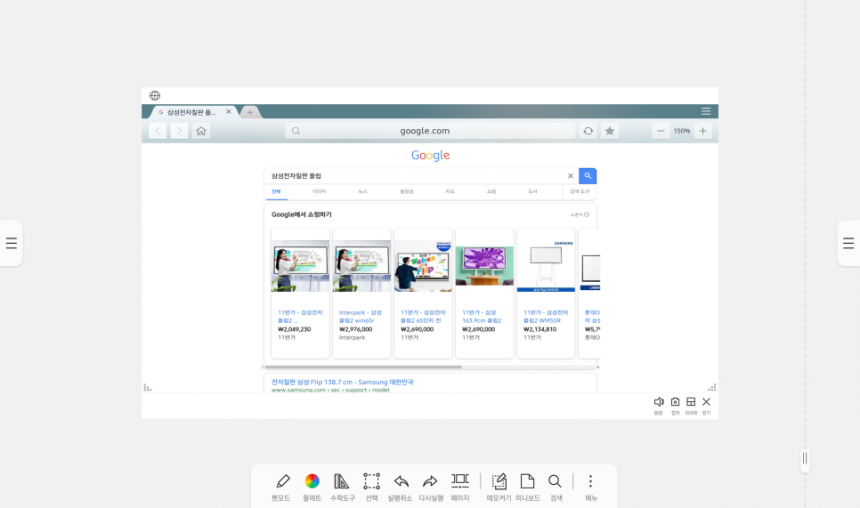
Task: Open the page navigator (페이지)
Action: click(x=460, y=487)
